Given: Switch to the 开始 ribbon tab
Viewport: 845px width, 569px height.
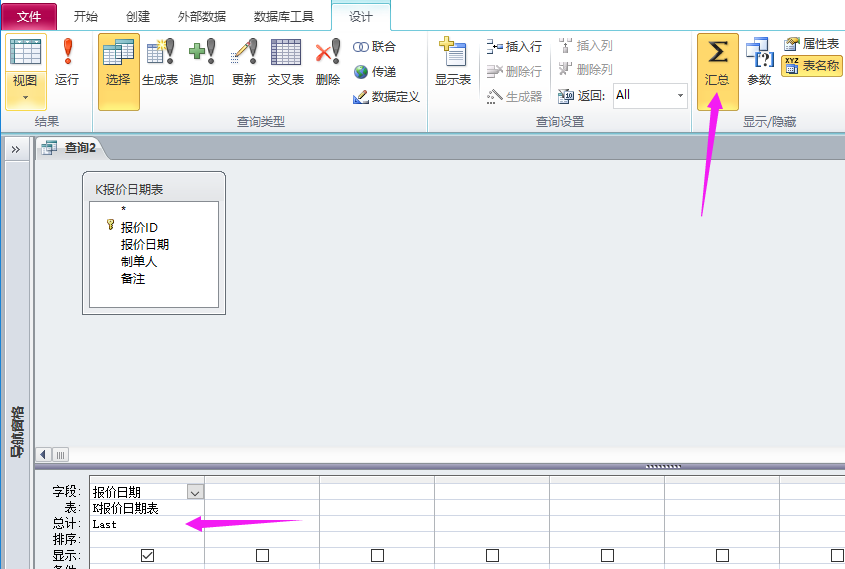Looking at the screenshot, I should click(86, 17).
